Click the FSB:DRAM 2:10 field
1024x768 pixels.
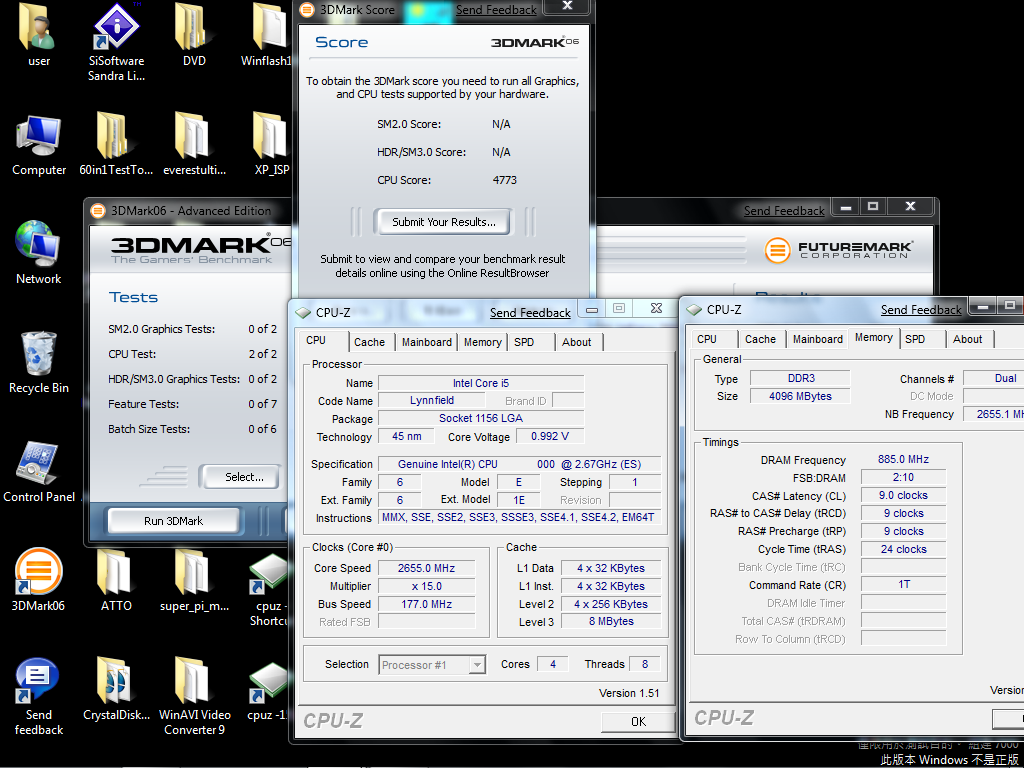tap(903, 477)
